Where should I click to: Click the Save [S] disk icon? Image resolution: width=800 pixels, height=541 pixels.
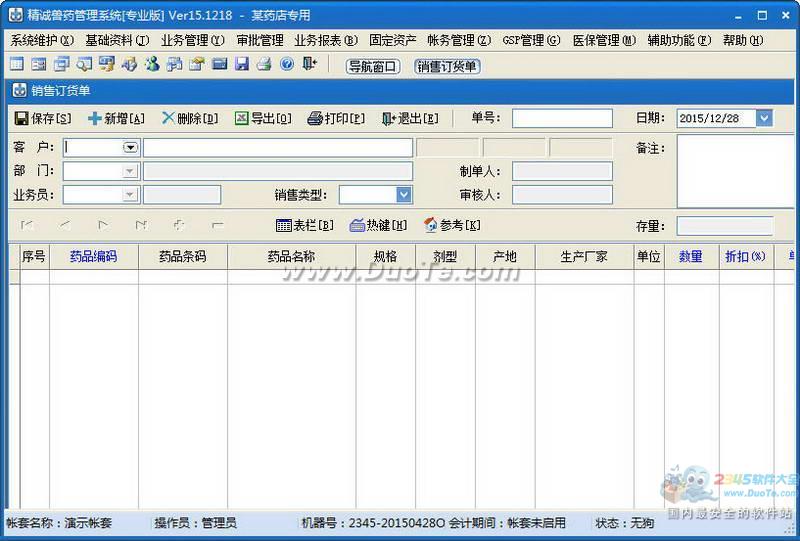click(21, 118)
